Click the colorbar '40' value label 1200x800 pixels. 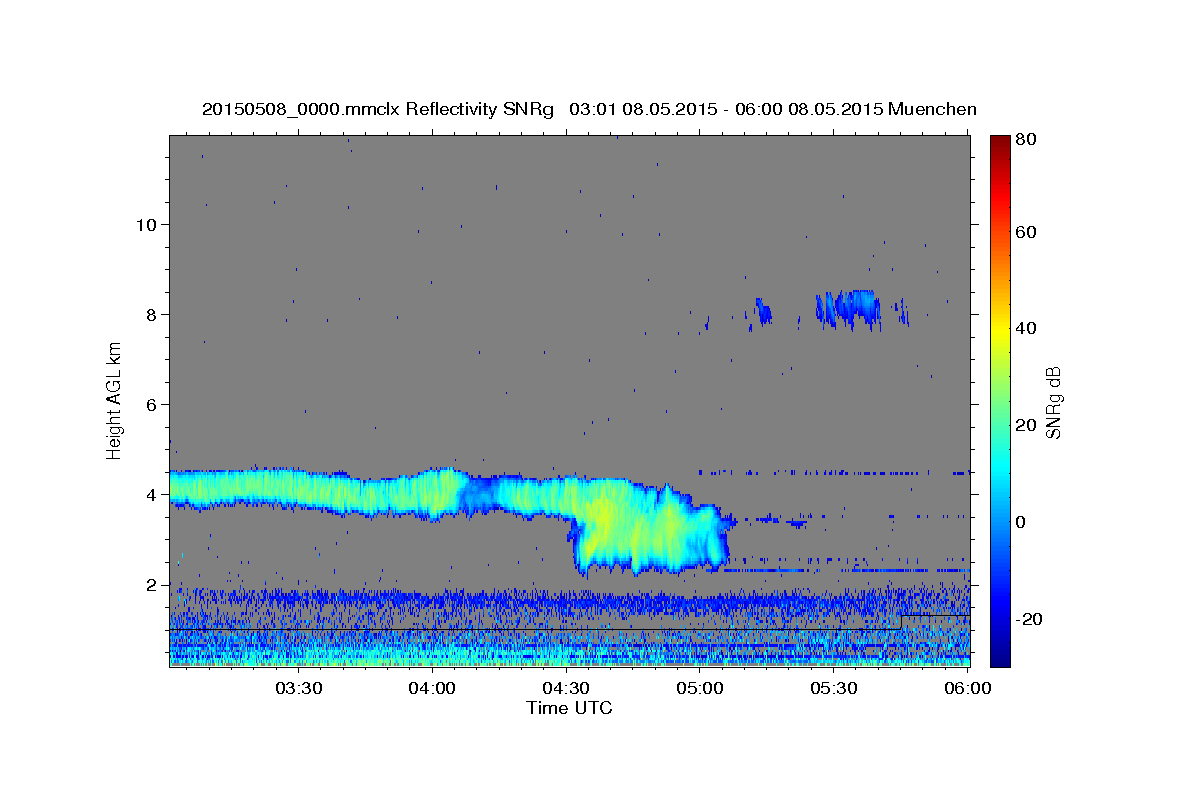(x=1025, y=328)
